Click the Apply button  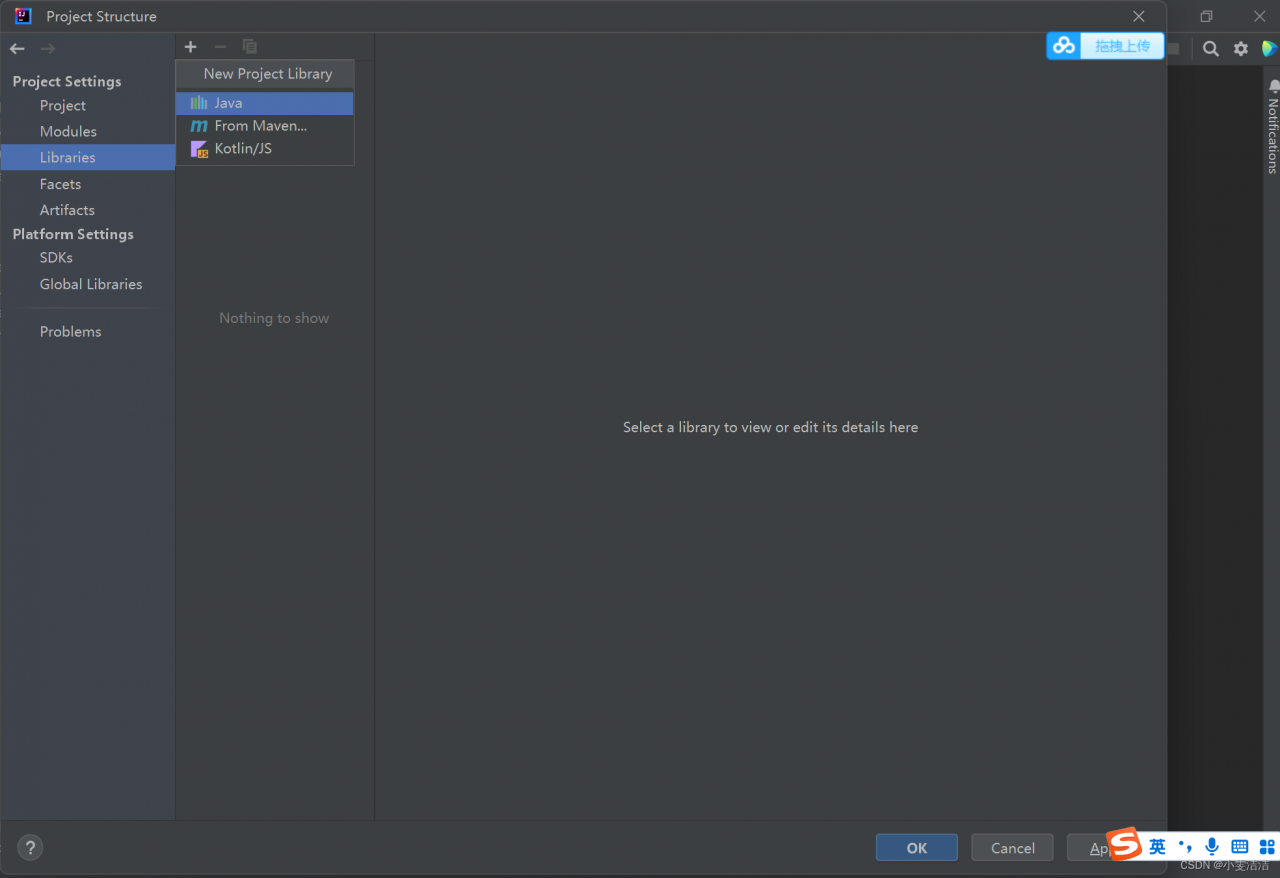click(x=1088, y=848)
